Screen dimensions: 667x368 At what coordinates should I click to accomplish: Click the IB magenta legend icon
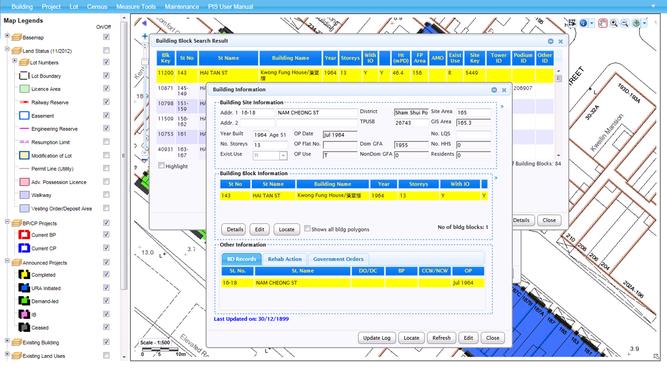coord(24,314)
